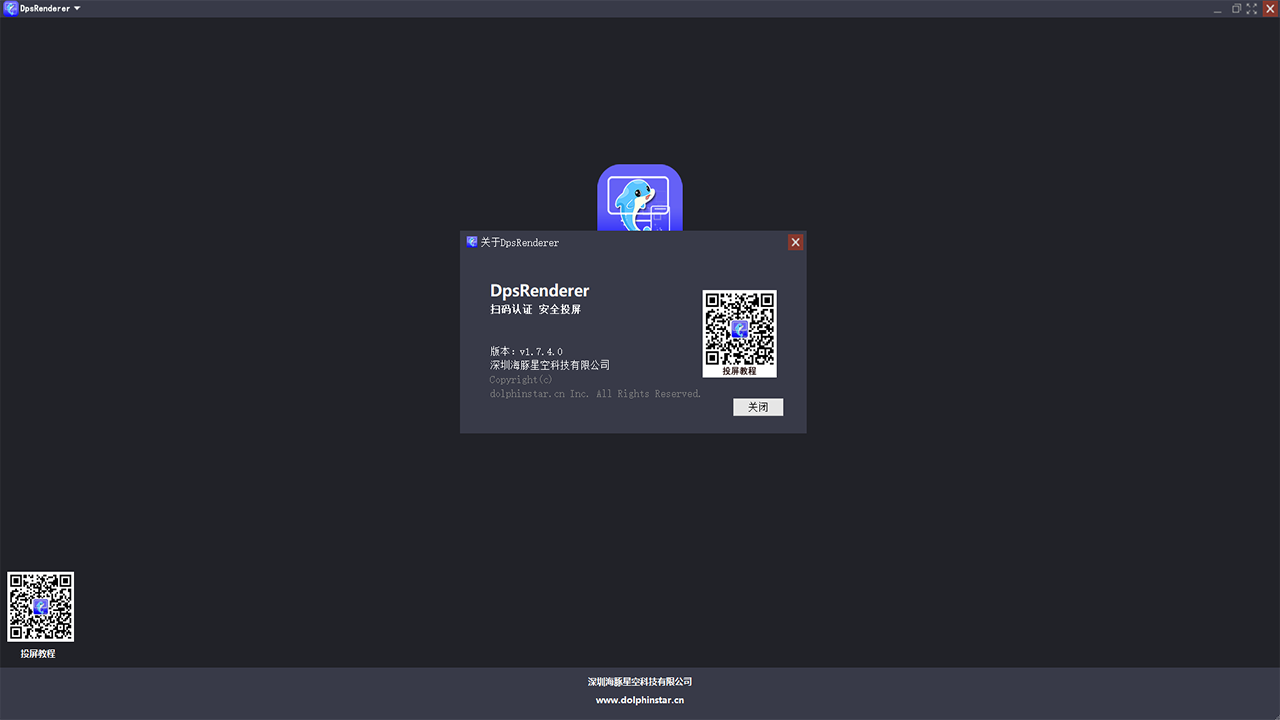1280x720 pixels.
Task: Click the dolphin icon in the bottom-left QR code
Action: tap(40, 606)
